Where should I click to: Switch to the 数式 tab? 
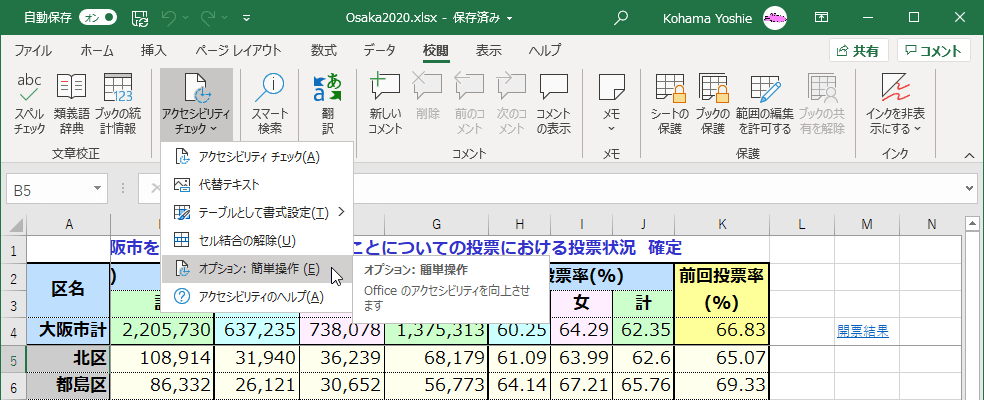pyautogui.click(x=324, y=51)
